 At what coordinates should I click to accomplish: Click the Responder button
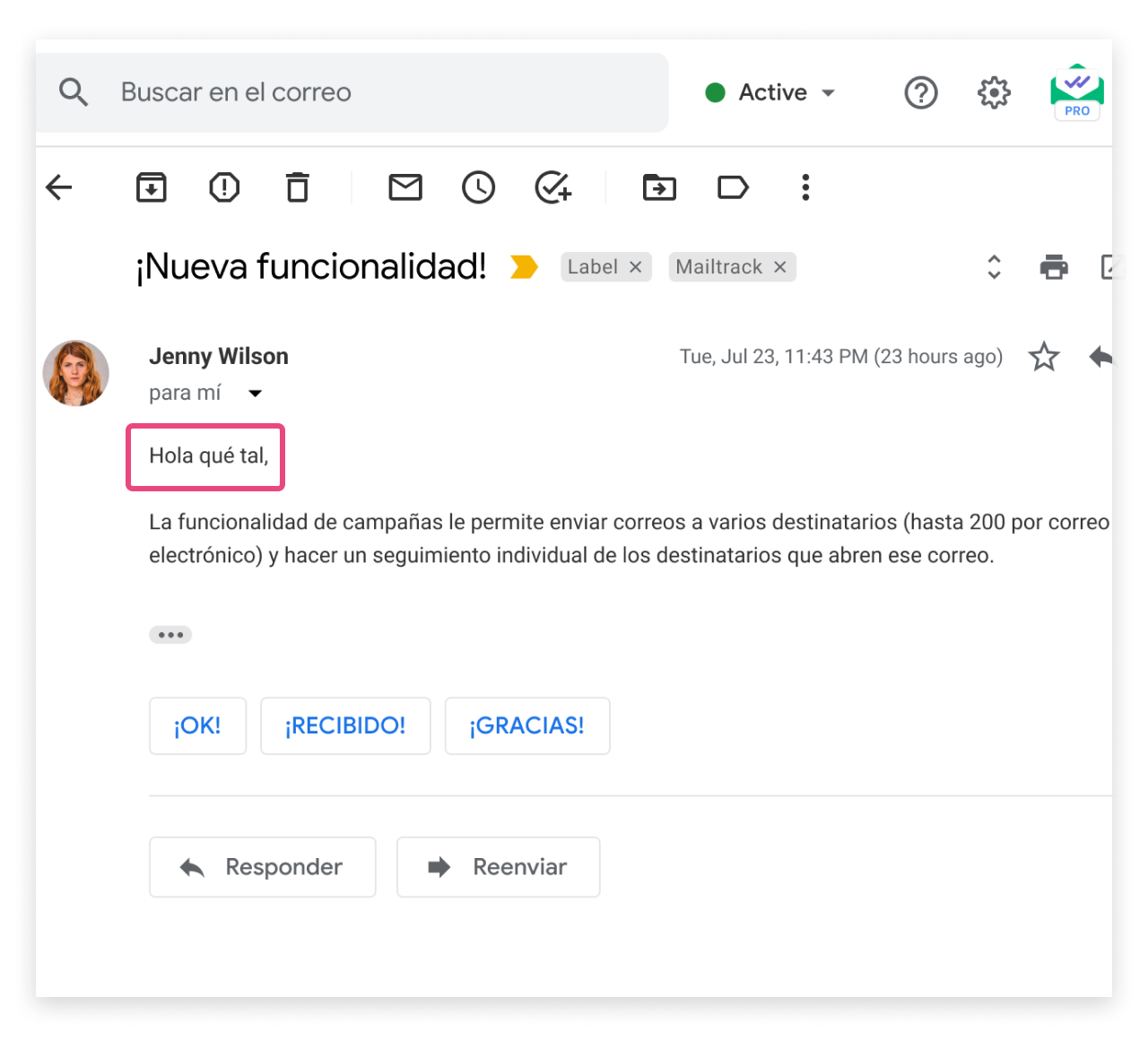(x=262, y=867)
